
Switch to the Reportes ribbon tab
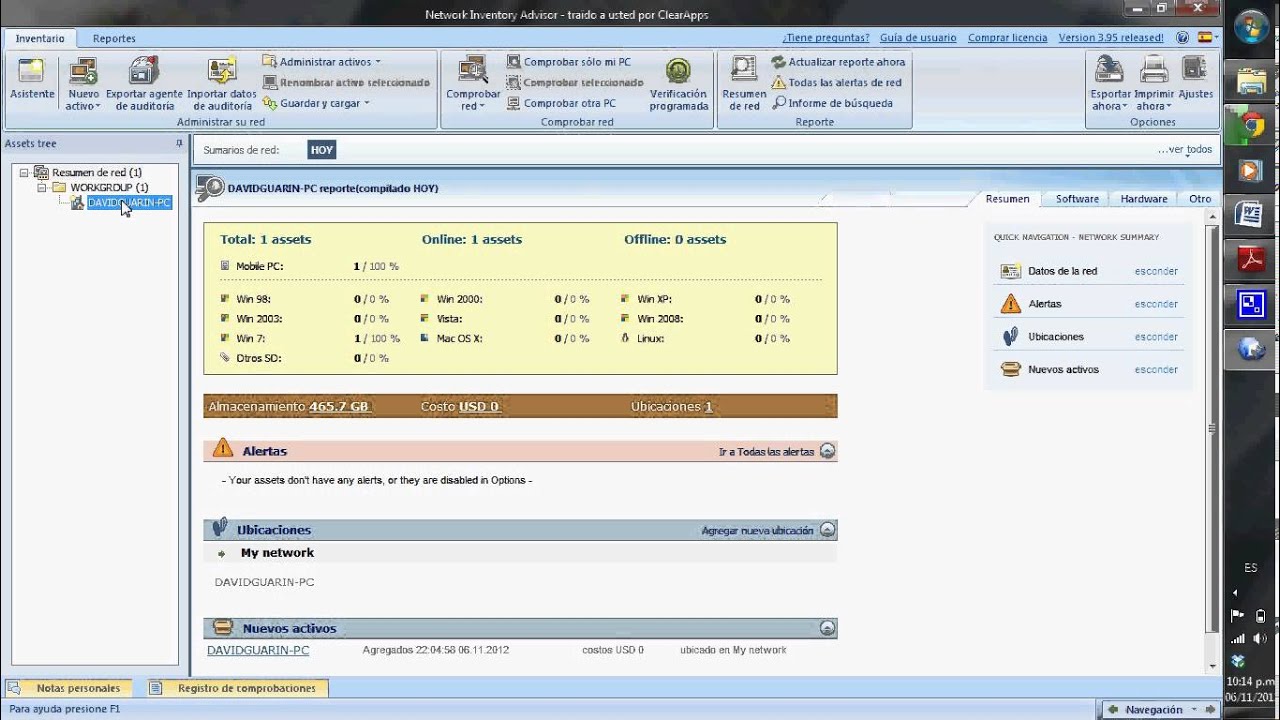(114, 38)
